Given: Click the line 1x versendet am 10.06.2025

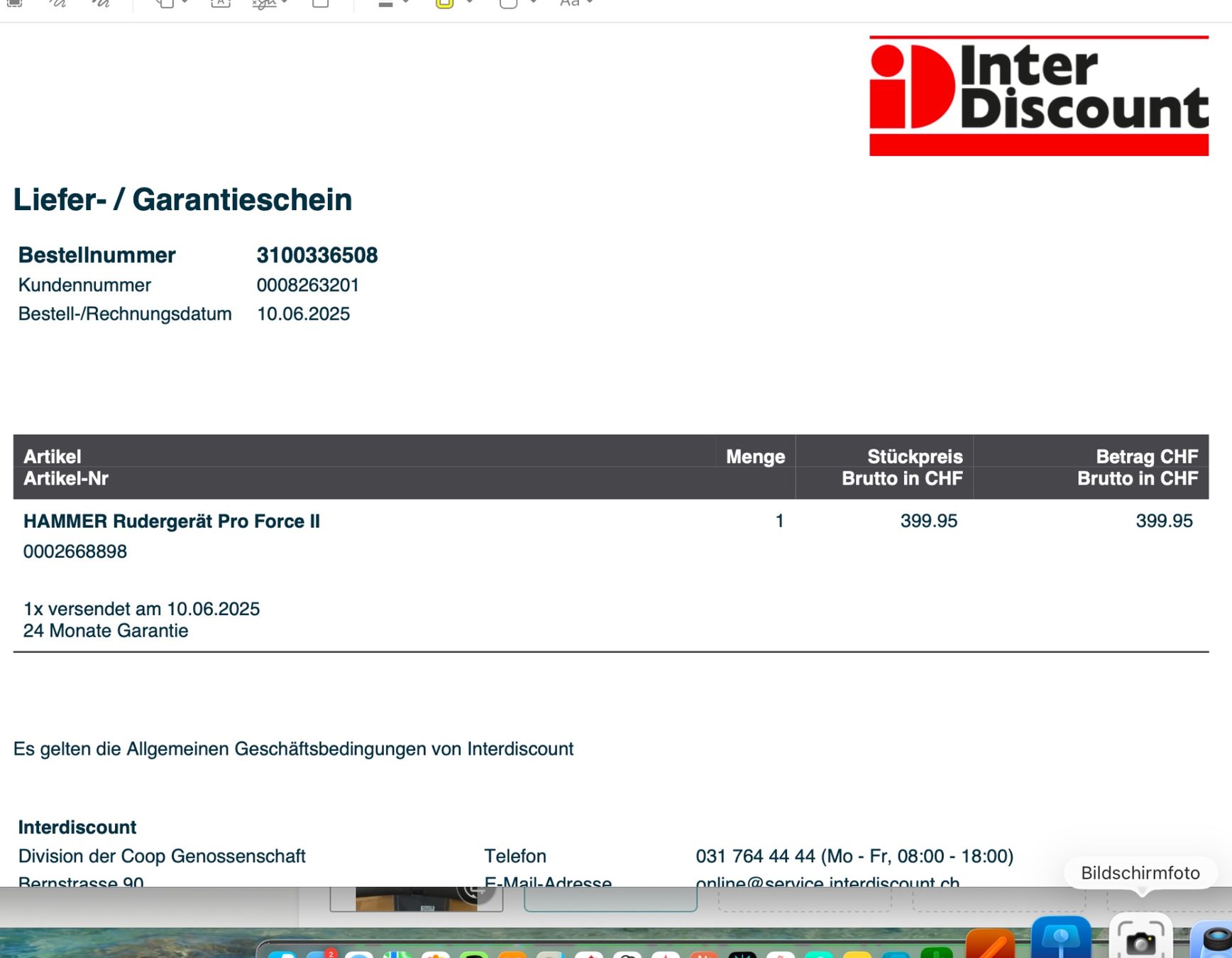Looking at the screenshot, I should click(x=141, y=609).
